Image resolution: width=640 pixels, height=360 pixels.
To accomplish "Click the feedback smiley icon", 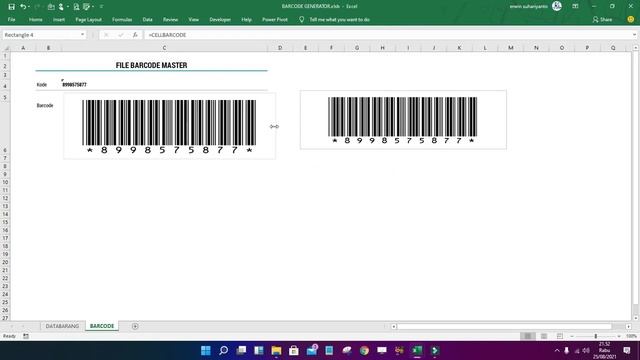I will (x=631, y=19).
